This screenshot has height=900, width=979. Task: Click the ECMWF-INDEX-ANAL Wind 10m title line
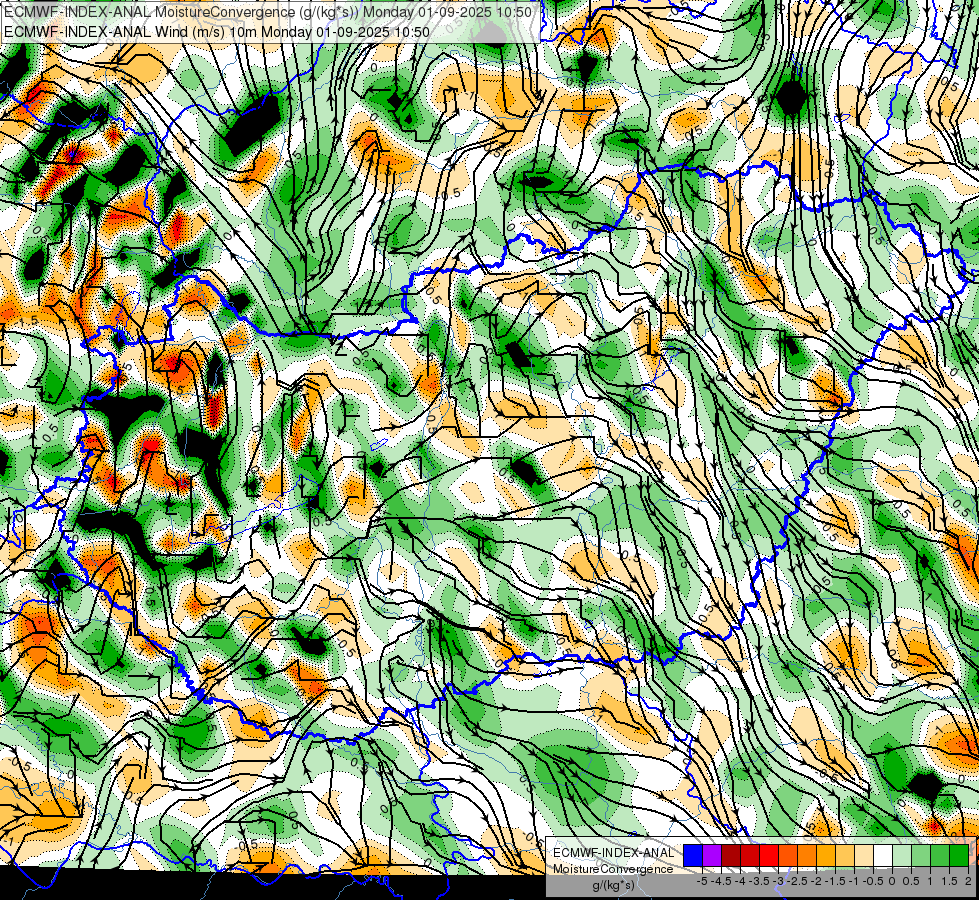click(217, 31)
